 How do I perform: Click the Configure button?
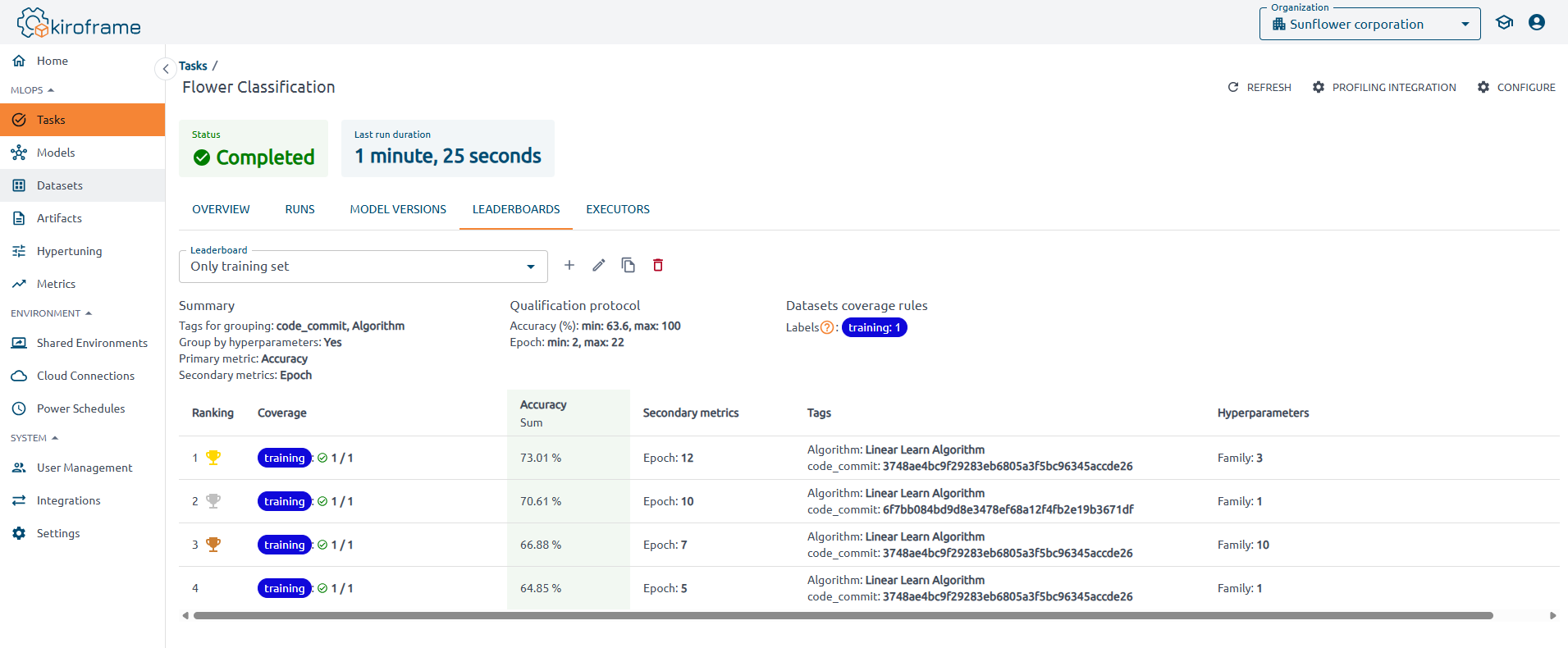click(x=1516, y=87)
